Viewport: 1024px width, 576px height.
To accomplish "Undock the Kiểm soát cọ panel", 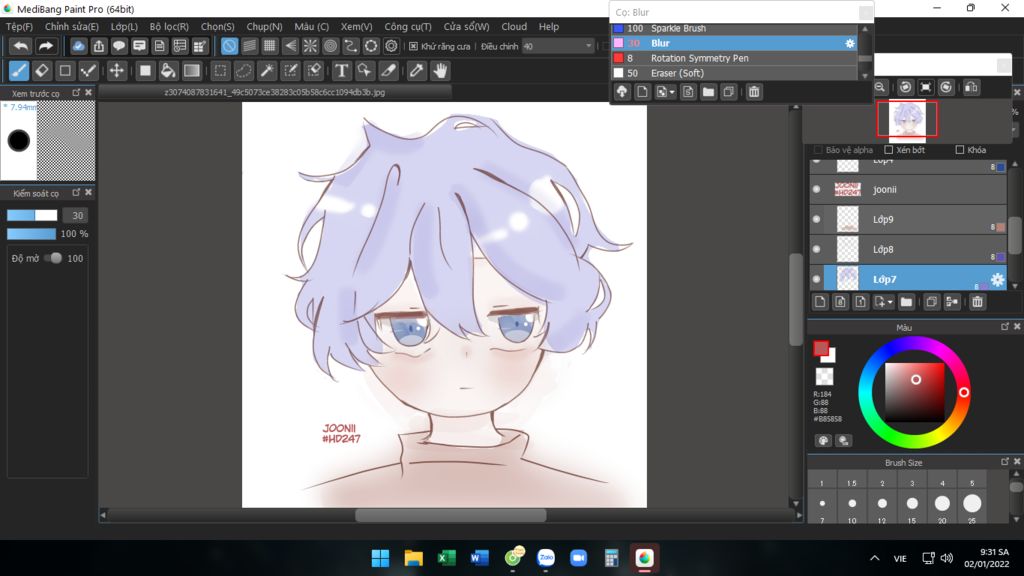I will [76, 193].
